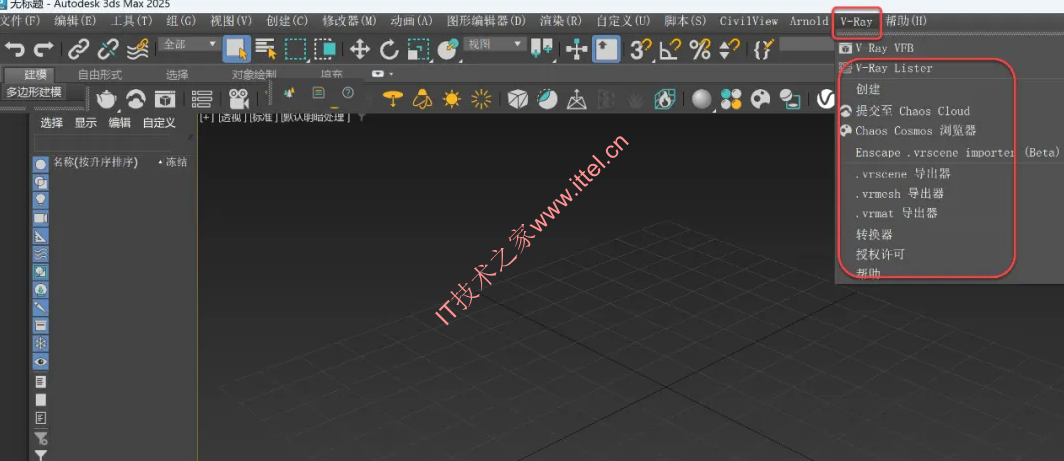1064x461 pixels.
Task: Switch to the 对象绘制 ribbon tab
Action: 254,74
